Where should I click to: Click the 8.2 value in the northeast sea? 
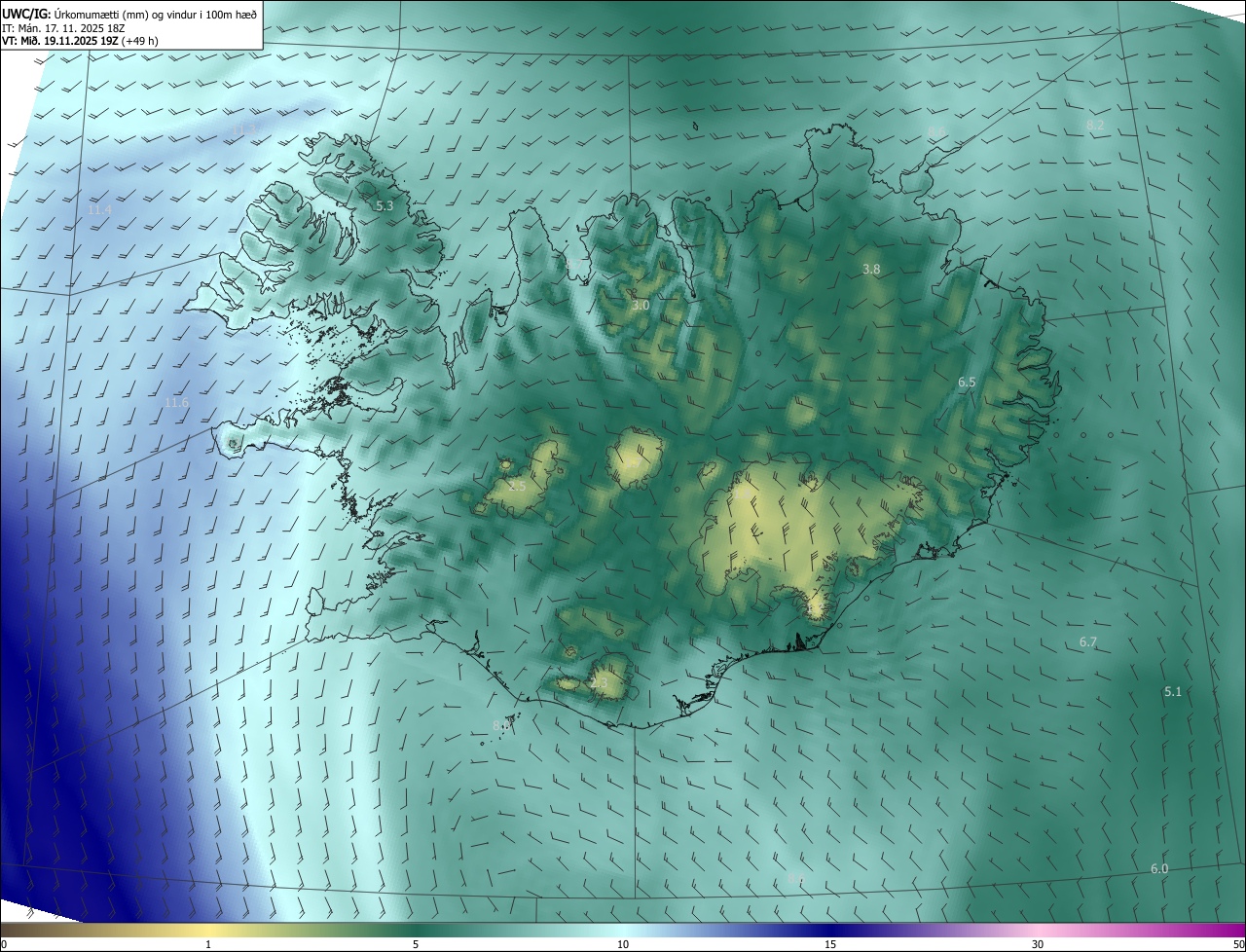(x=1095, y=126)
